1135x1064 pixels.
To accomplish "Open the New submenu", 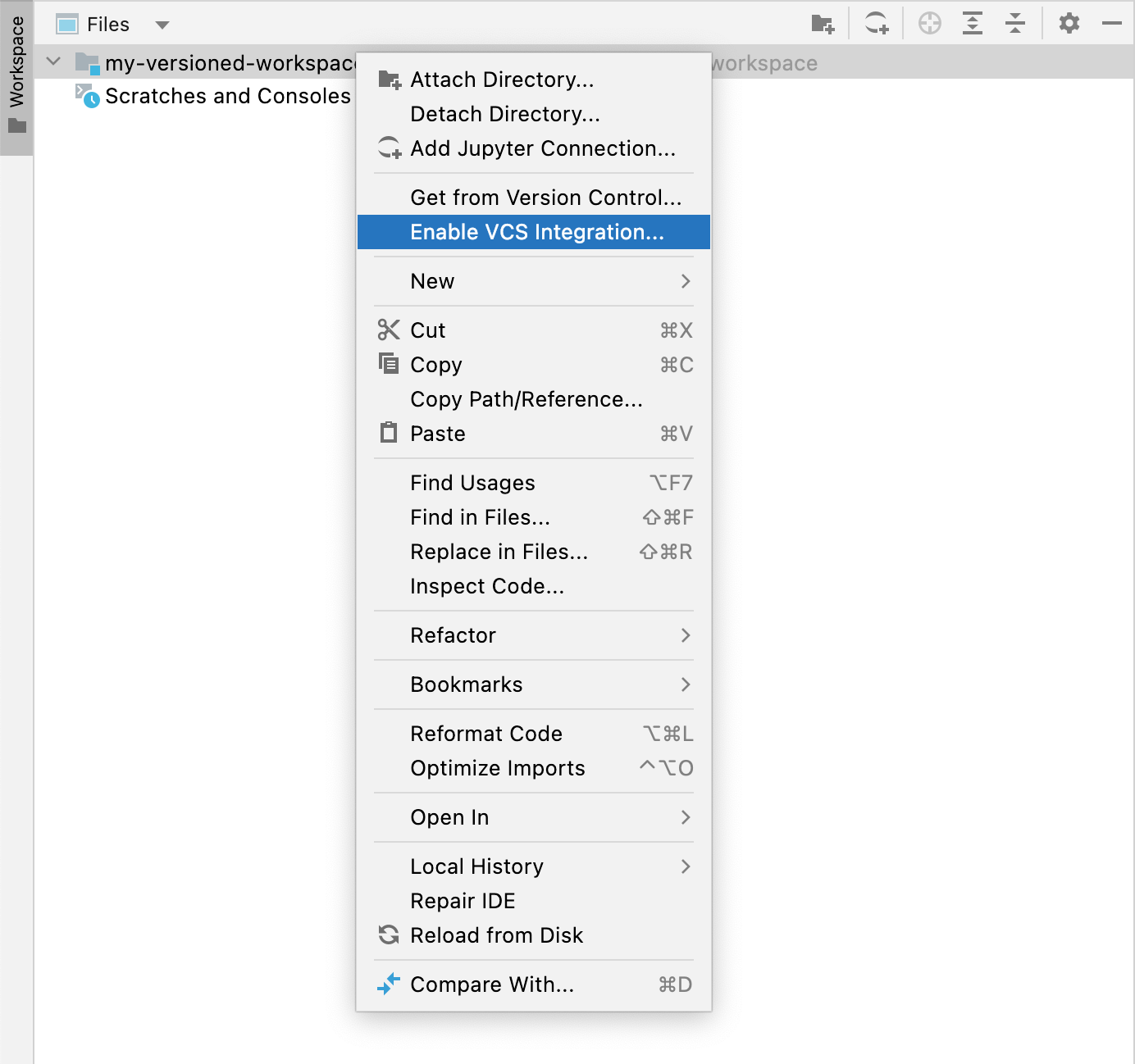I will (432, 281).
